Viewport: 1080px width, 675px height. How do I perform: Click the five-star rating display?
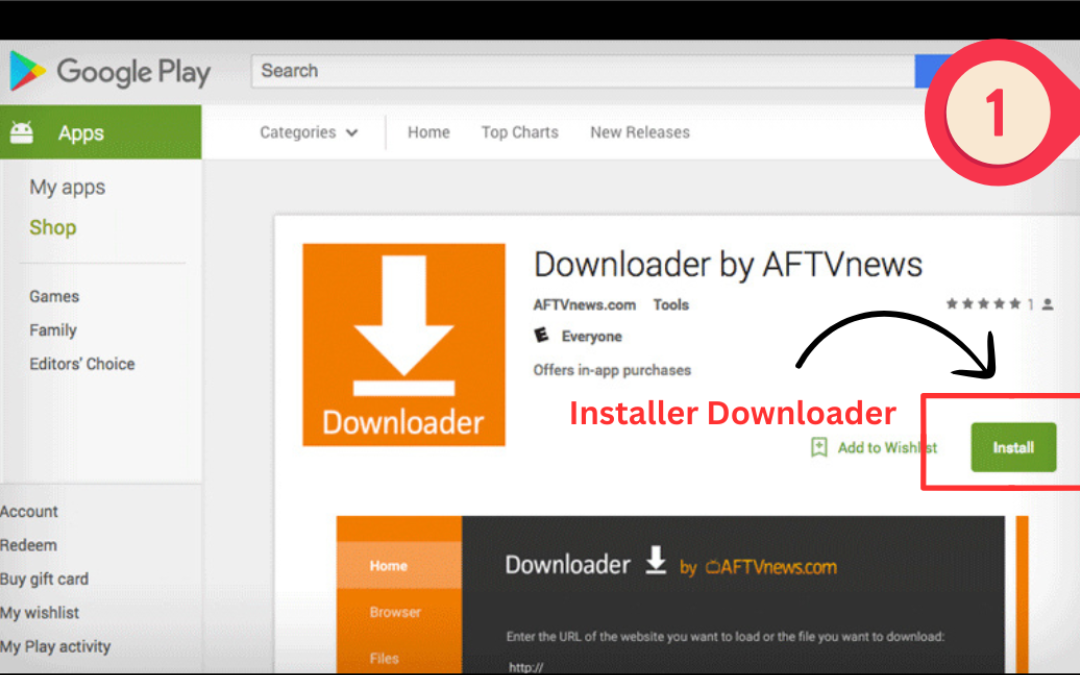[983, 304]
